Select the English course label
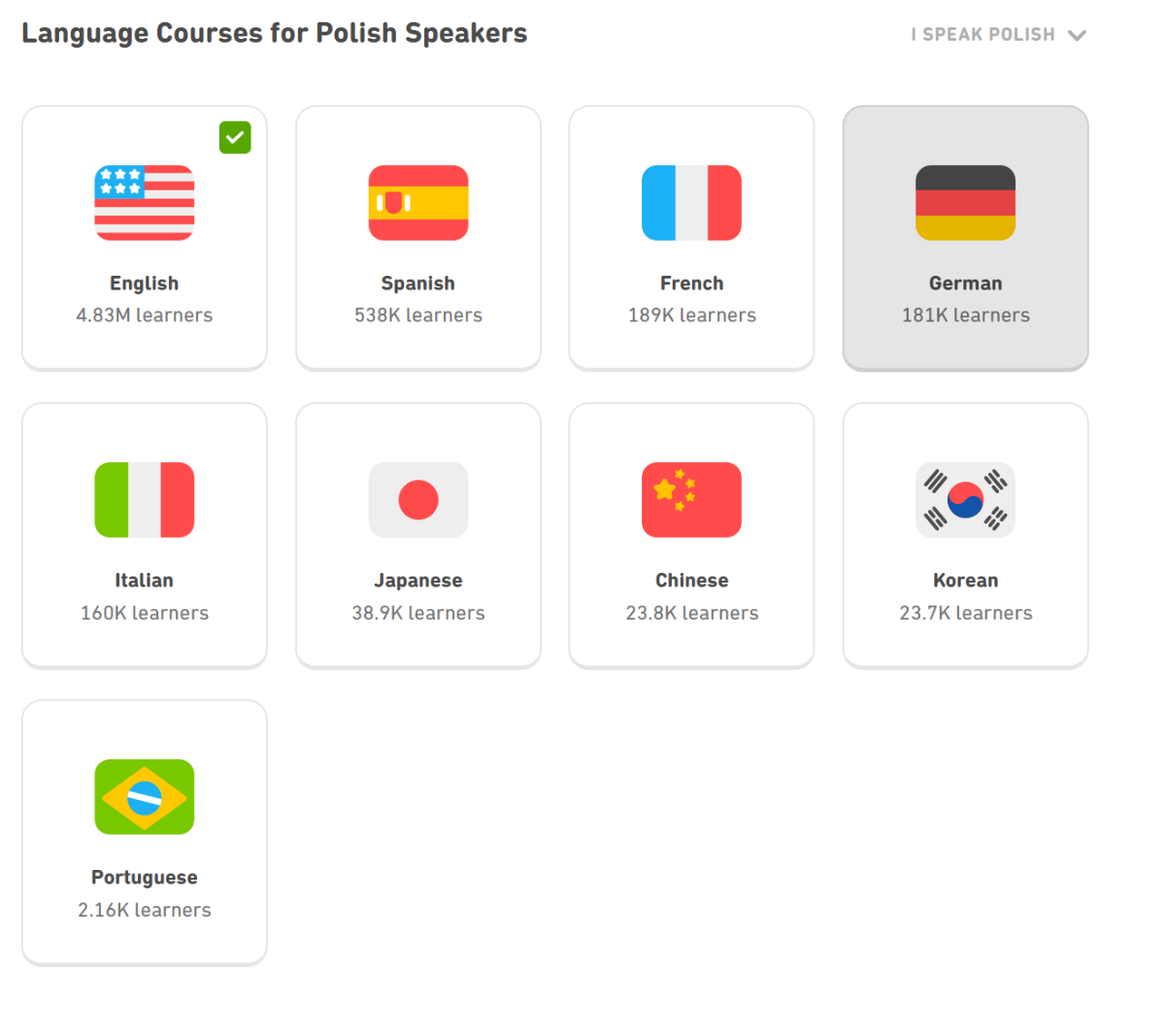 click(144, 284)
